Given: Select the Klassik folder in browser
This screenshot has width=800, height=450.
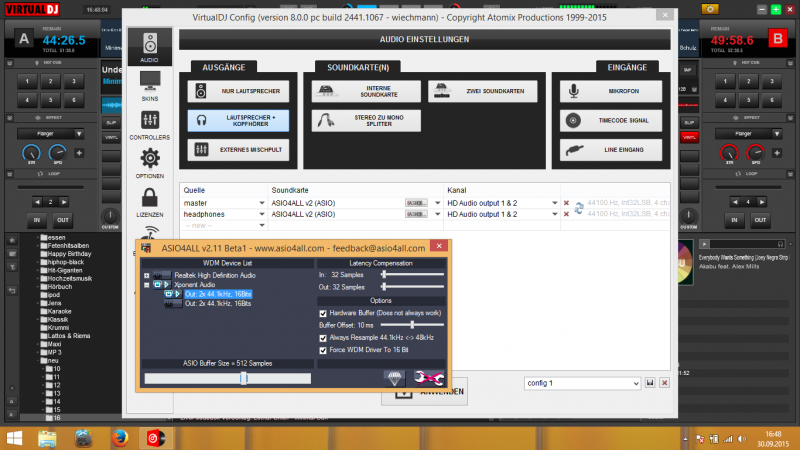Looking at the screenshot, I should pyautogui.click(x=58, y=319).
